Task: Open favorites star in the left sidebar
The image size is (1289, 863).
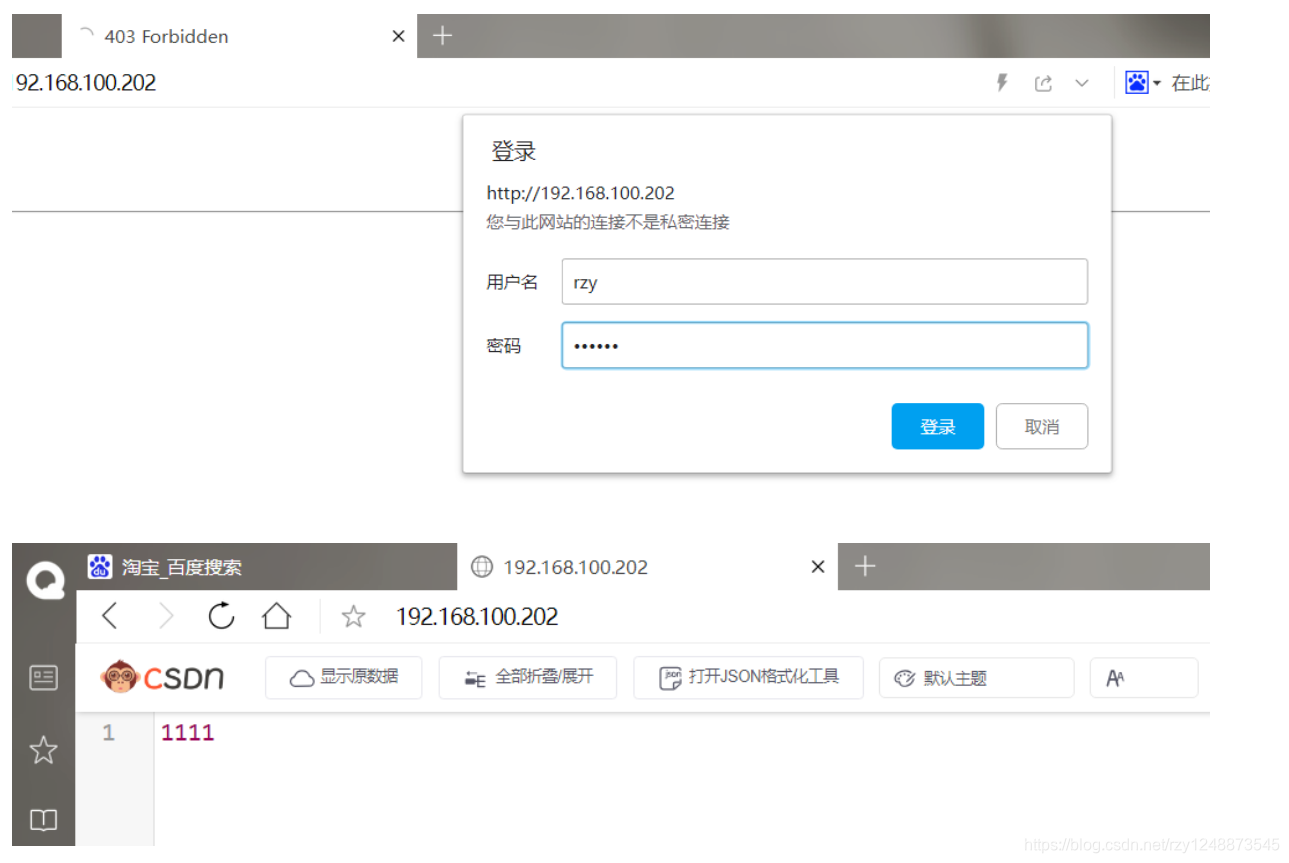Action: pyautogui.click(x=44, y=750)
